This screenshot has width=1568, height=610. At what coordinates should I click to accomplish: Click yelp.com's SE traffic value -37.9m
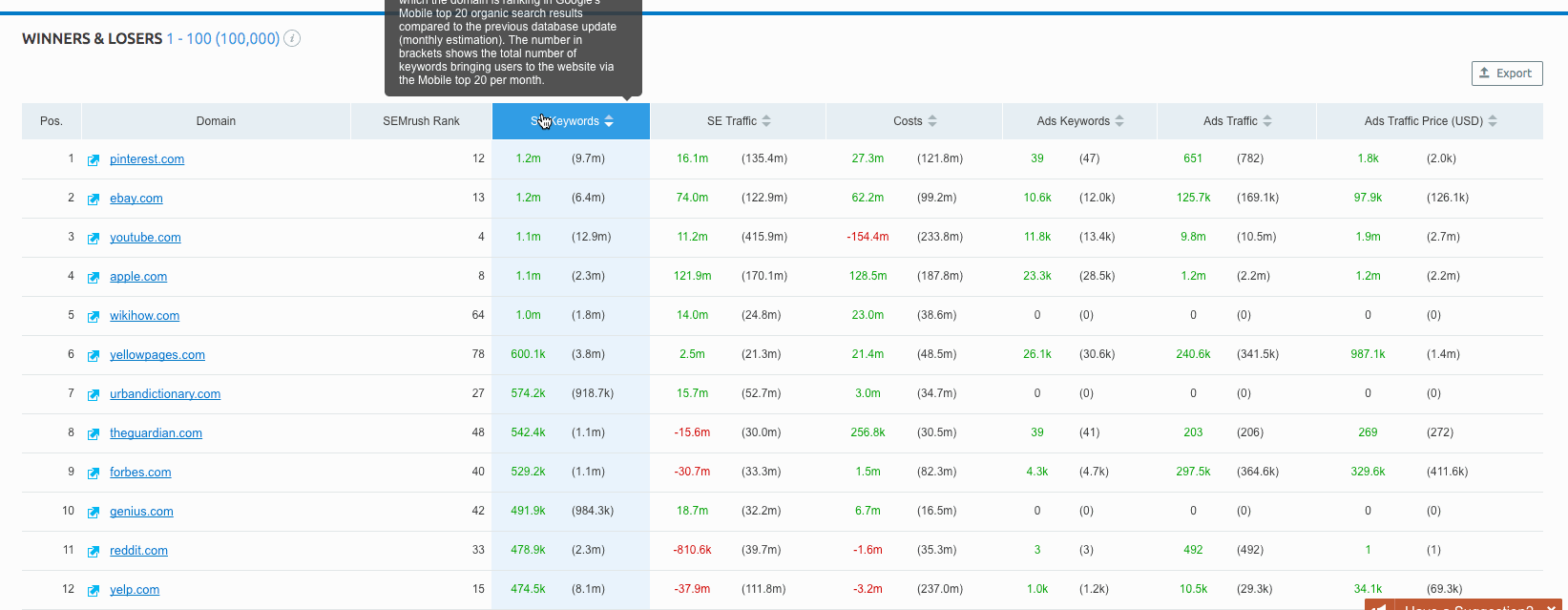[692, 589]
